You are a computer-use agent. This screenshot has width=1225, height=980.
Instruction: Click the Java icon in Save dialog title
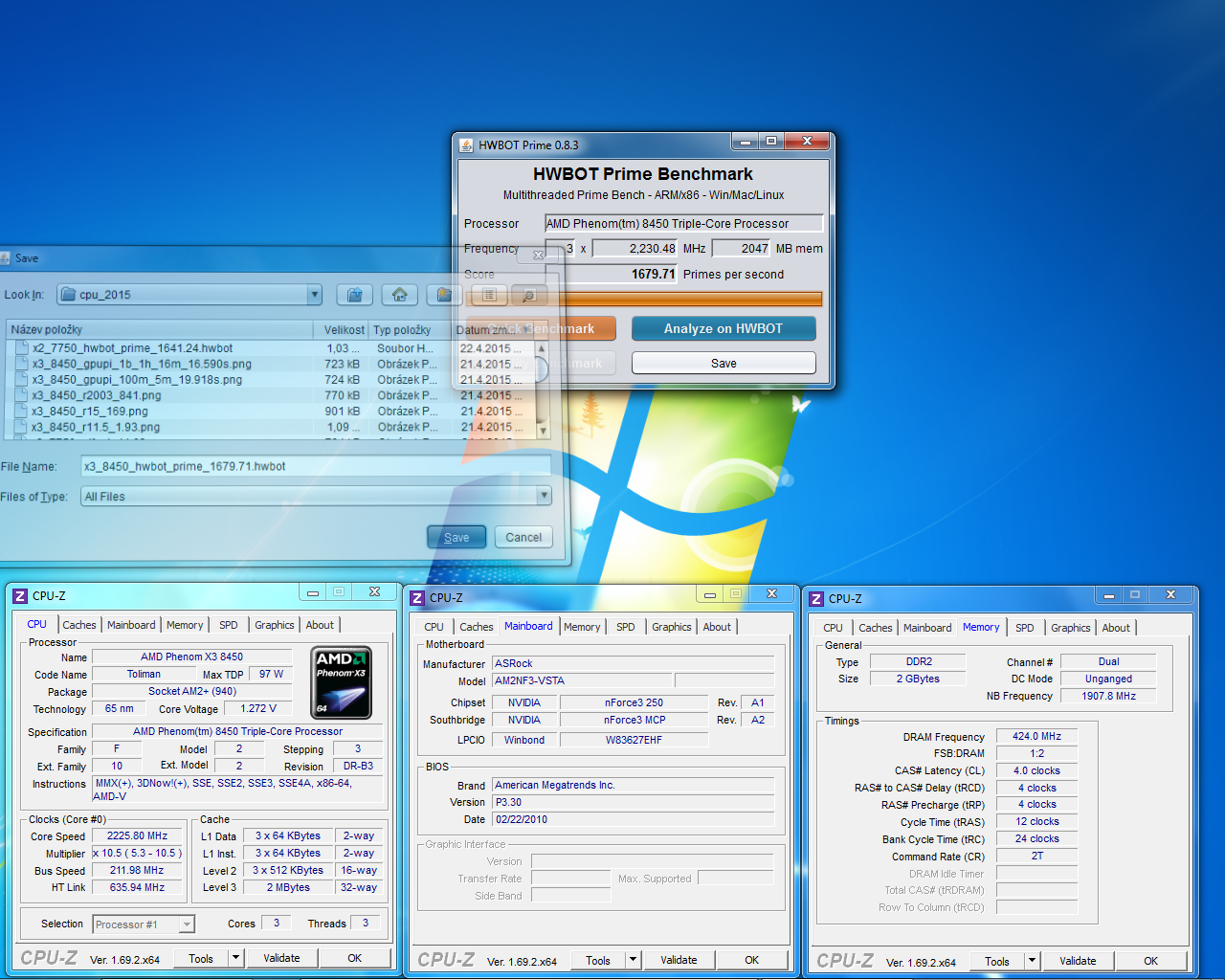(4, 258)
